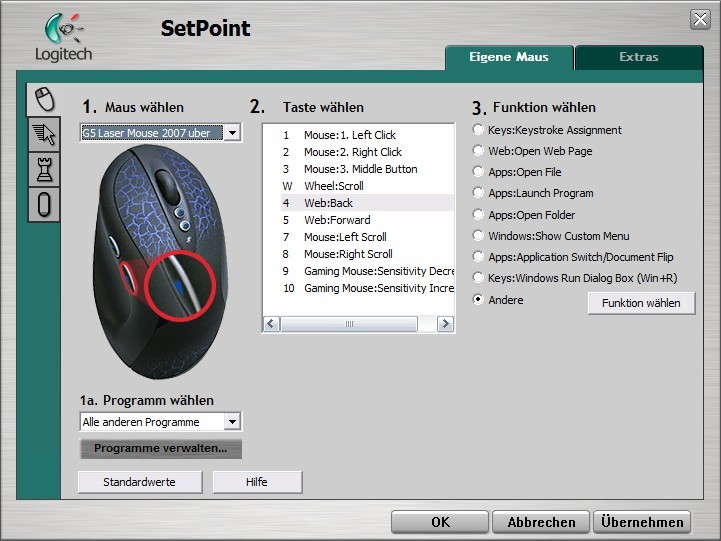721x541 pixels.
Task: Open the Alle anderen Programme dropdown
Action: [x=160, y=421]
